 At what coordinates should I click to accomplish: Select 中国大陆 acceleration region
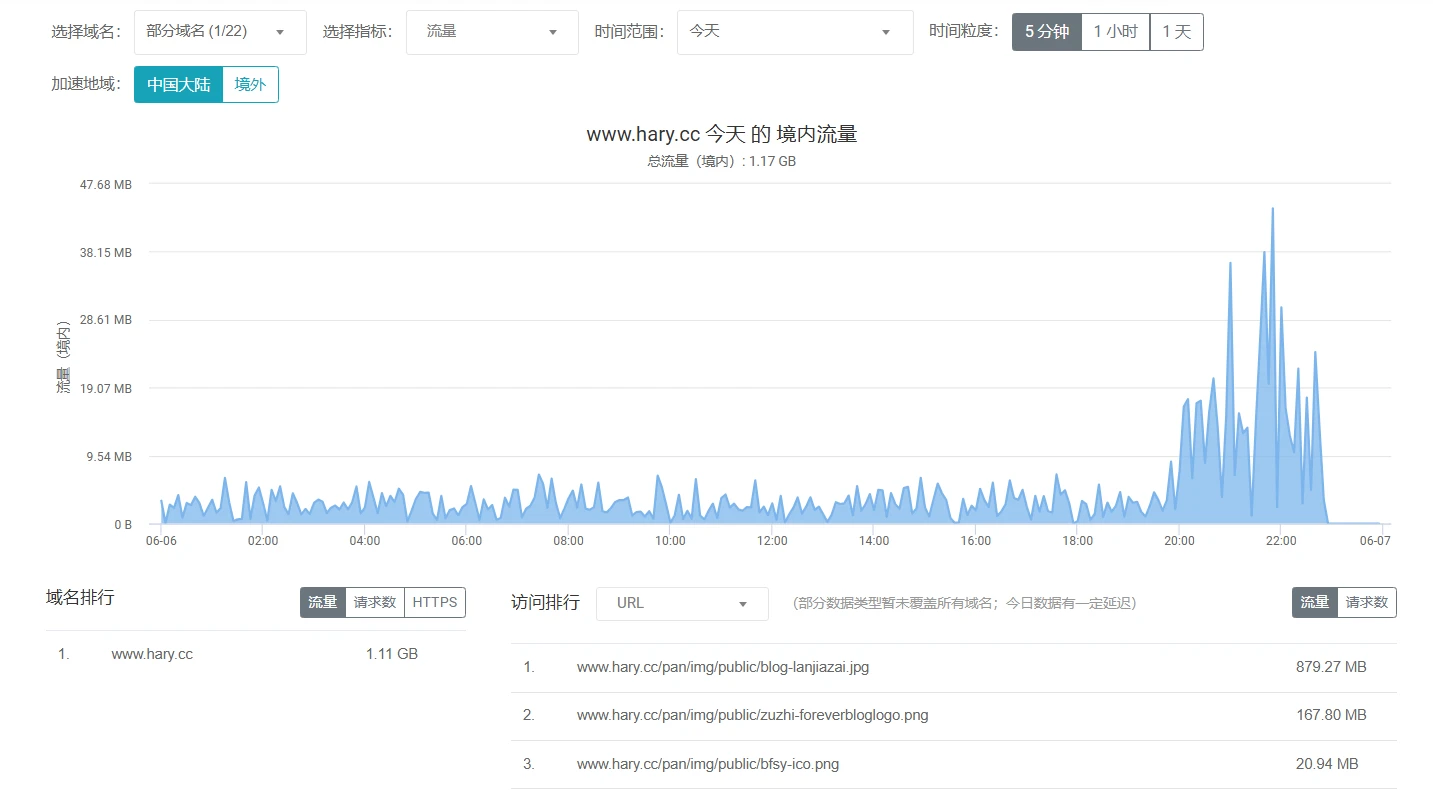pyautogui.click(x=178, y=85)
